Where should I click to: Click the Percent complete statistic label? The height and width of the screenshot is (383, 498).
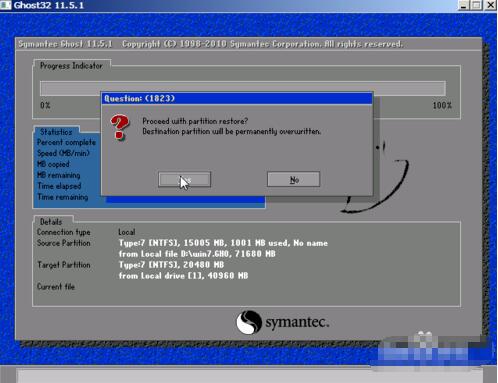point(66,142)
